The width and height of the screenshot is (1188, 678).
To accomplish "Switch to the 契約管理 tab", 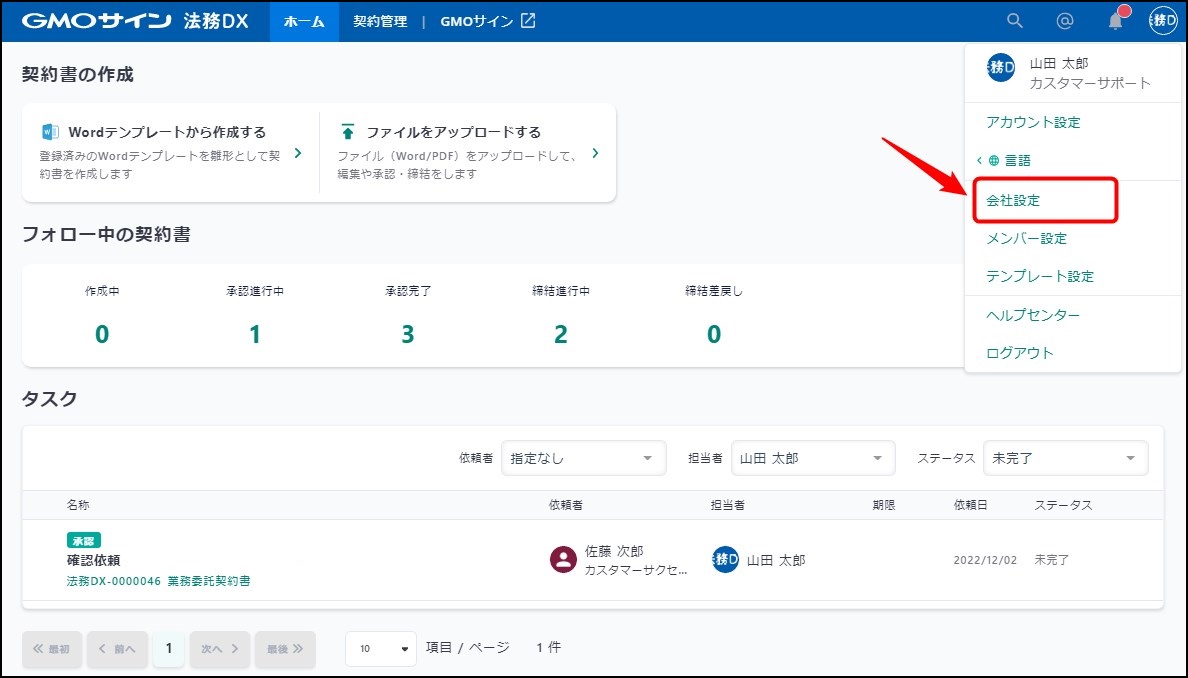I will [380, 21].
